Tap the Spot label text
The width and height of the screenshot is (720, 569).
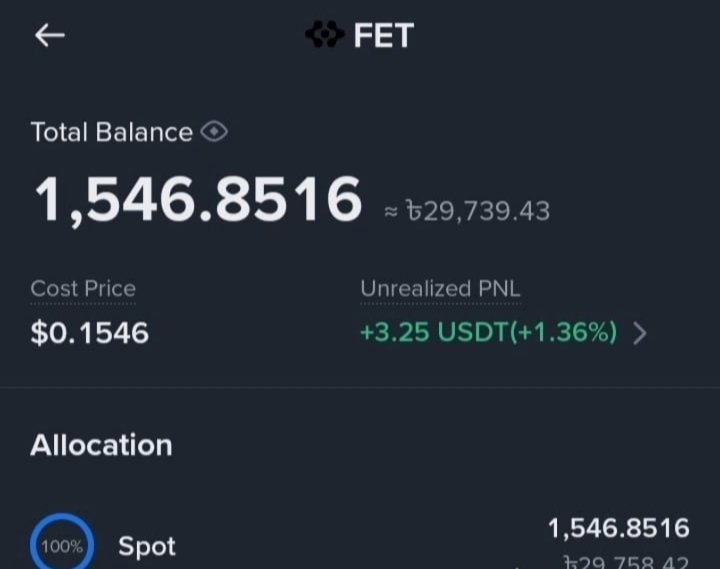(147, 546)
